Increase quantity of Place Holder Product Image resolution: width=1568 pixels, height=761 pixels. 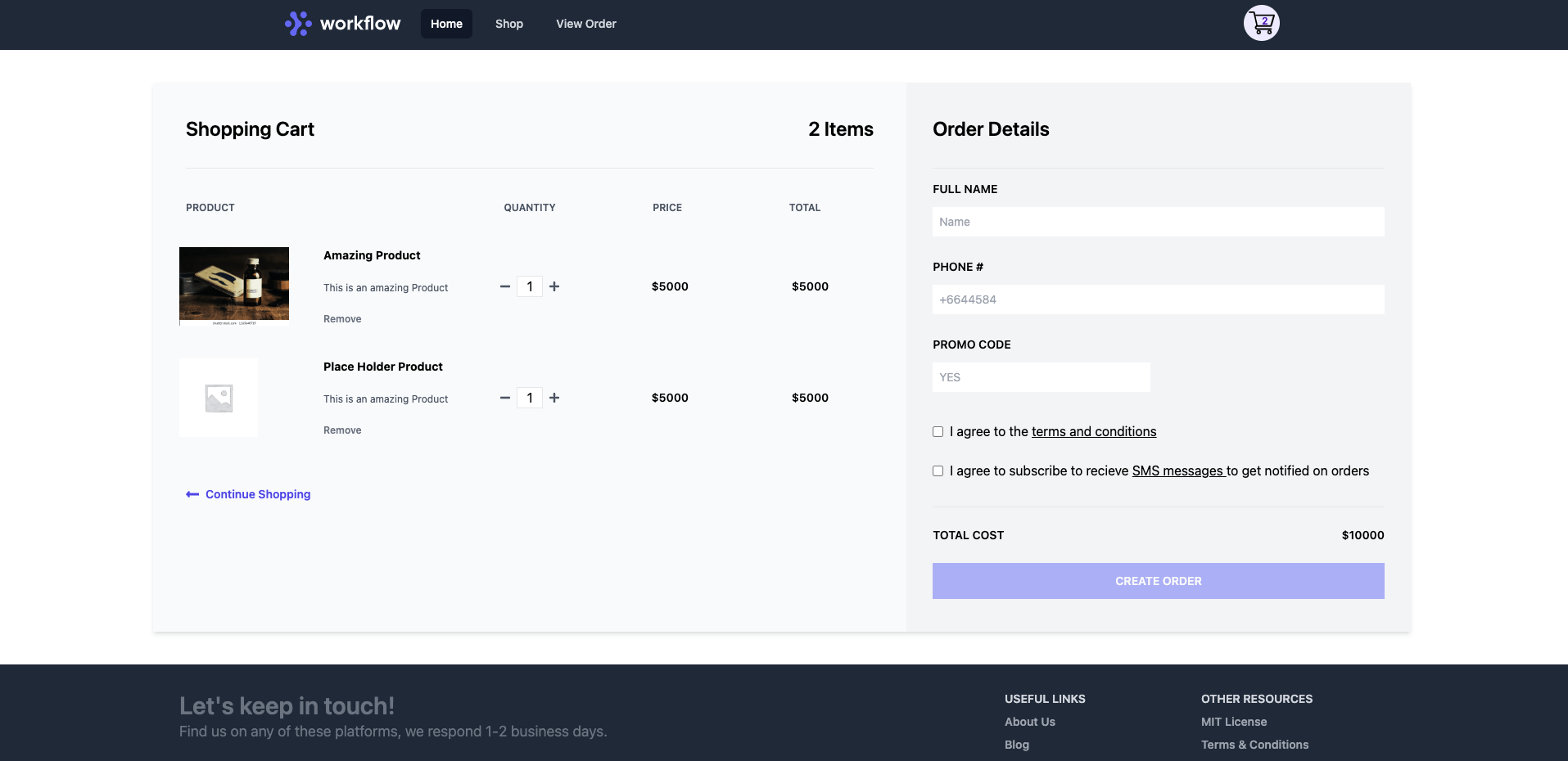point(554,398)
